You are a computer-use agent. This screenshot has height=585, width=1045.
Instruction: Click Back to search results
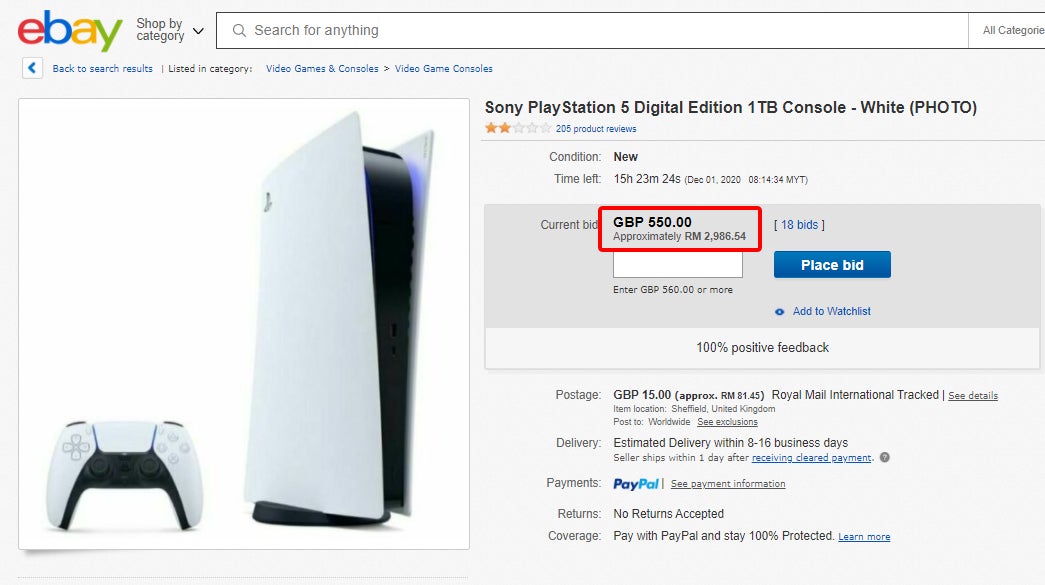[102, 69]
